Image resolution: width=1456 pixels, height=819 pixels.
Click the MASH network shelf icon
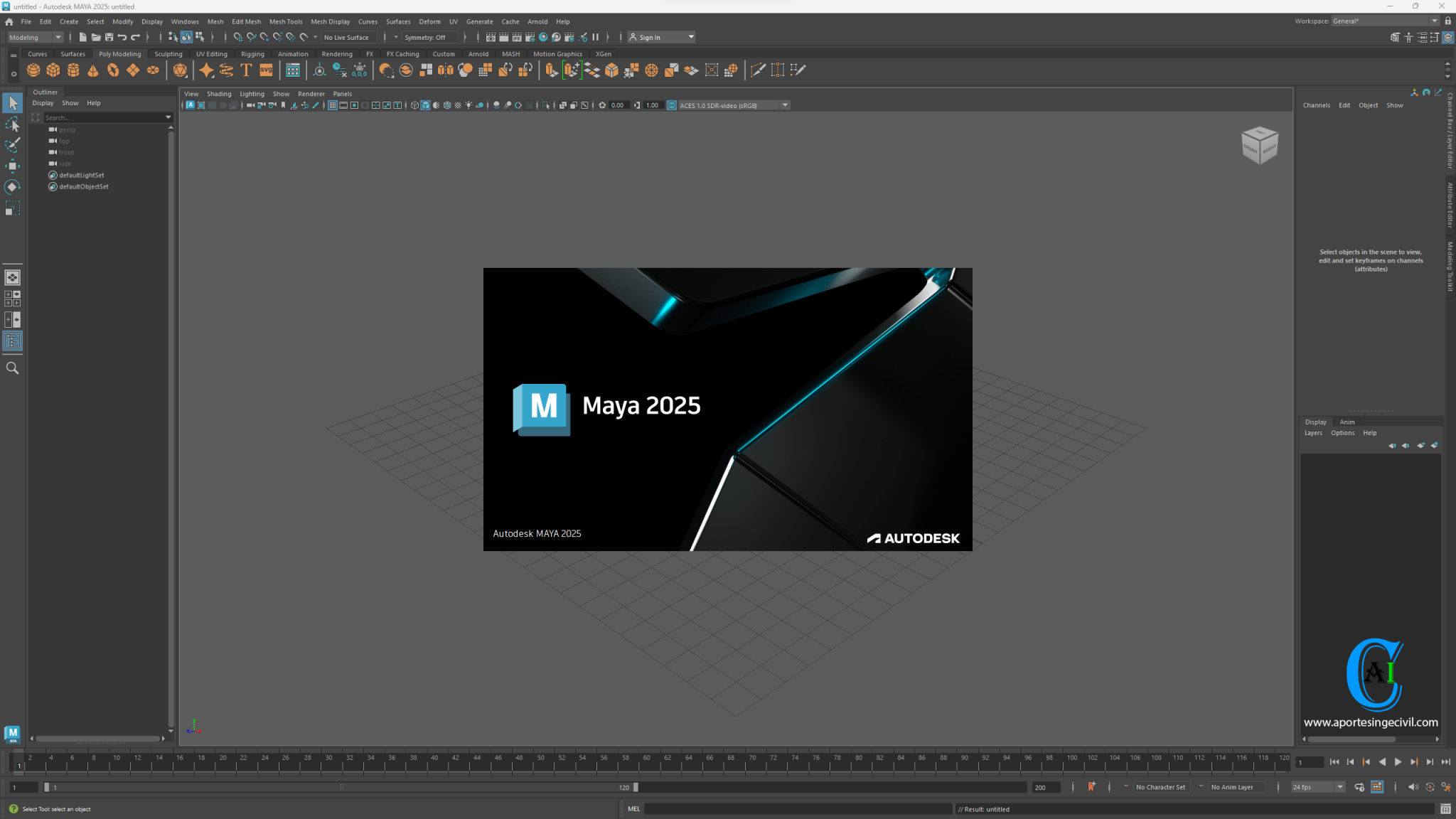coord(292,70)
